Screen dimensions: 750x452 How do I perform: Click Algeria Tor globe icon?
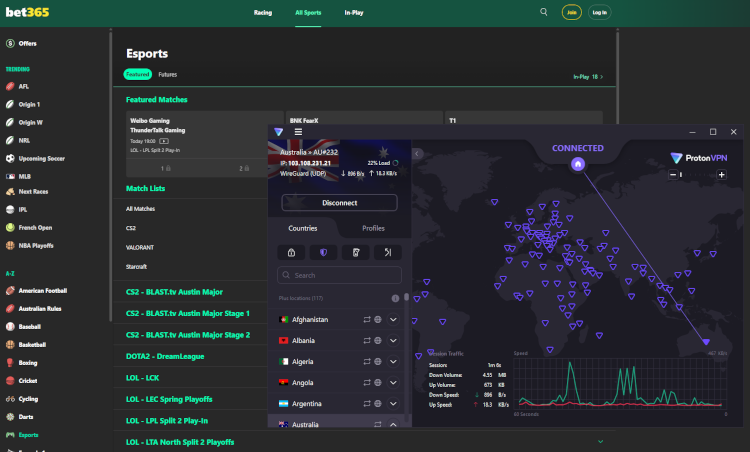(x=378, y=362)
